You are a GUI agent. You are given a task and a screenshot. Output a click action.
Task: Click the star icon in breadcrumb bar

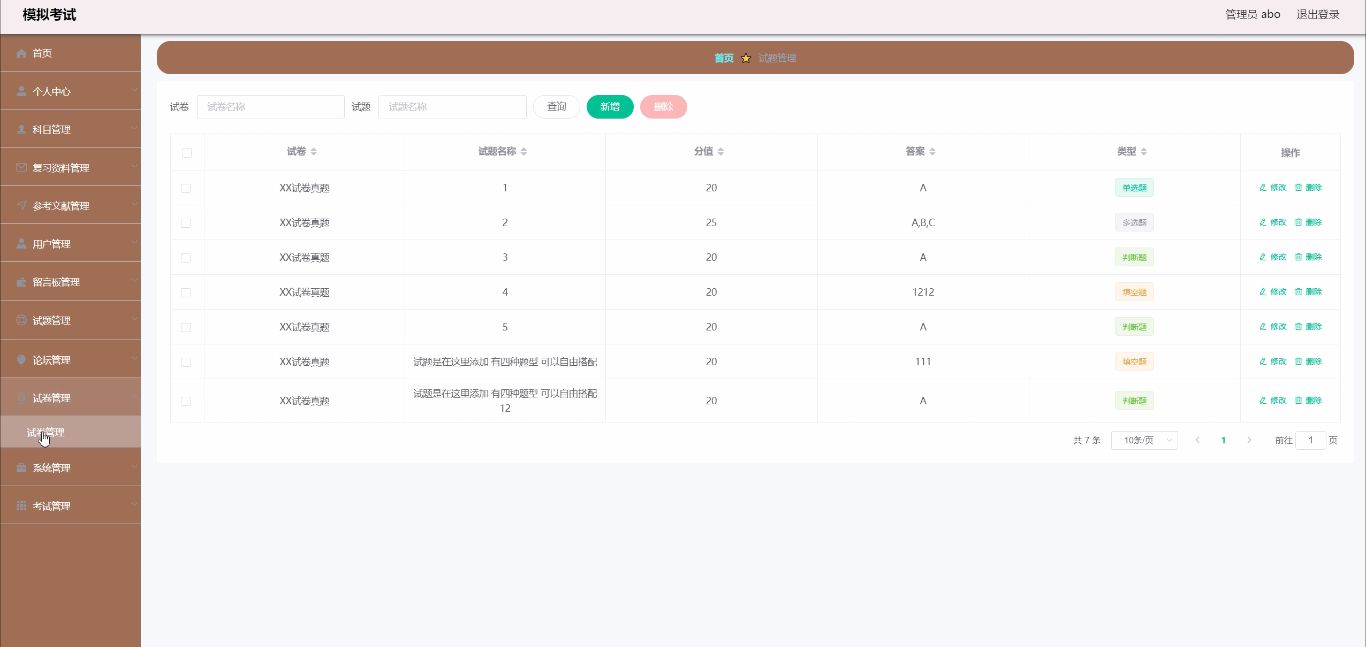click(746, 58)
